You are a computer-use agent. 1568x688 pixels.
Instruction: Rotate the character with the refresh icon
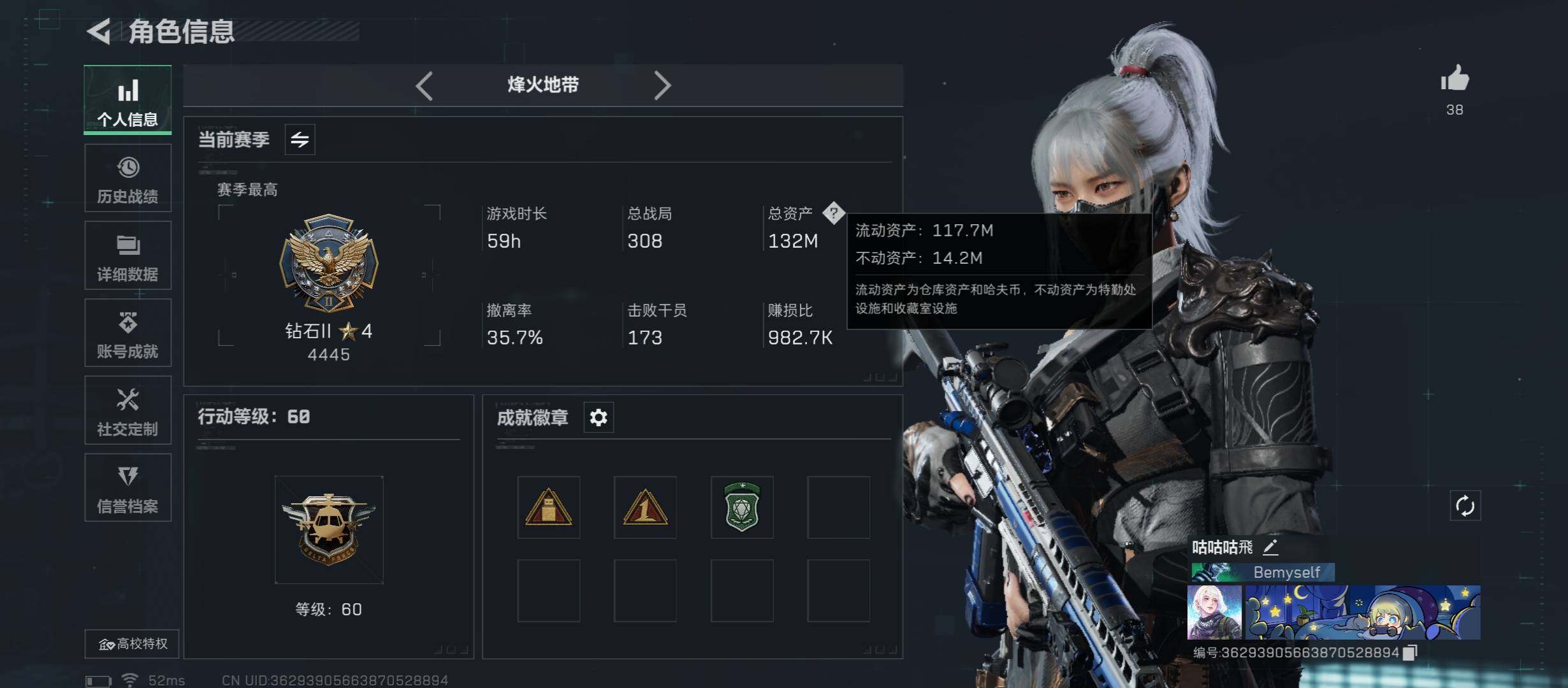(1465, 506)
